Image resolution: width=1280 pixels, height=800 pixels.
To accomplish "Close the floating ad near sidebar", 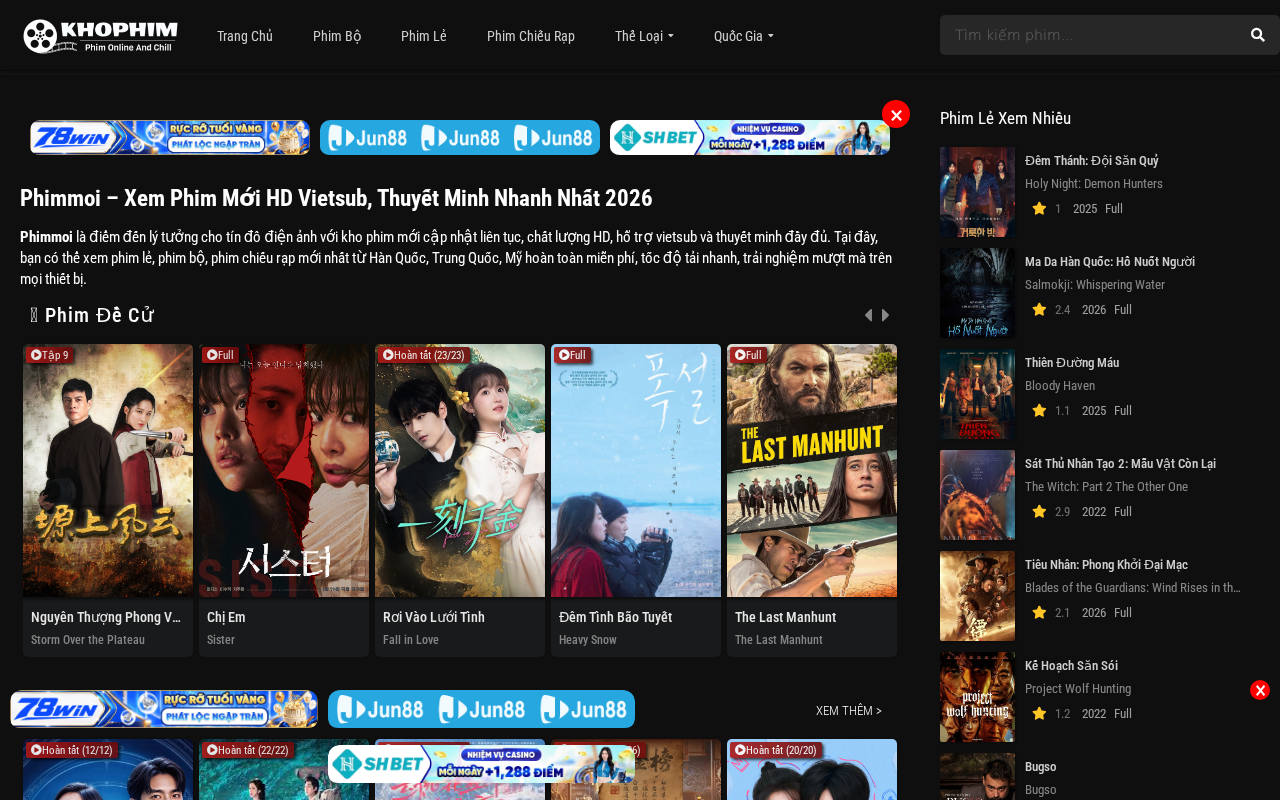I will (1260, 690).
